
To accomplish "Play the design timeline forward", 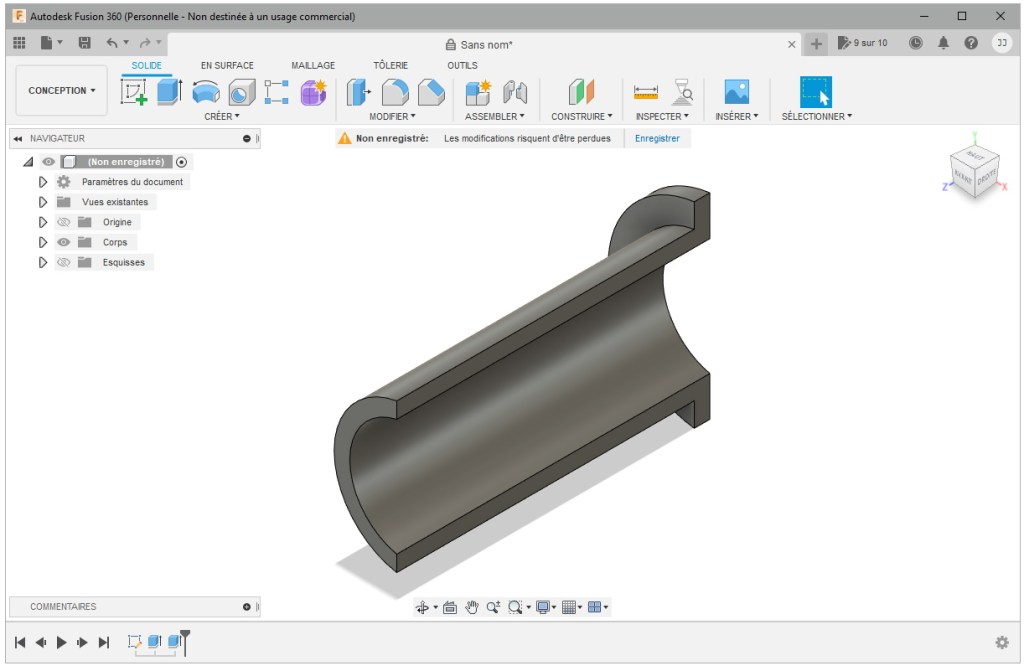I will [x=62, y=643].
